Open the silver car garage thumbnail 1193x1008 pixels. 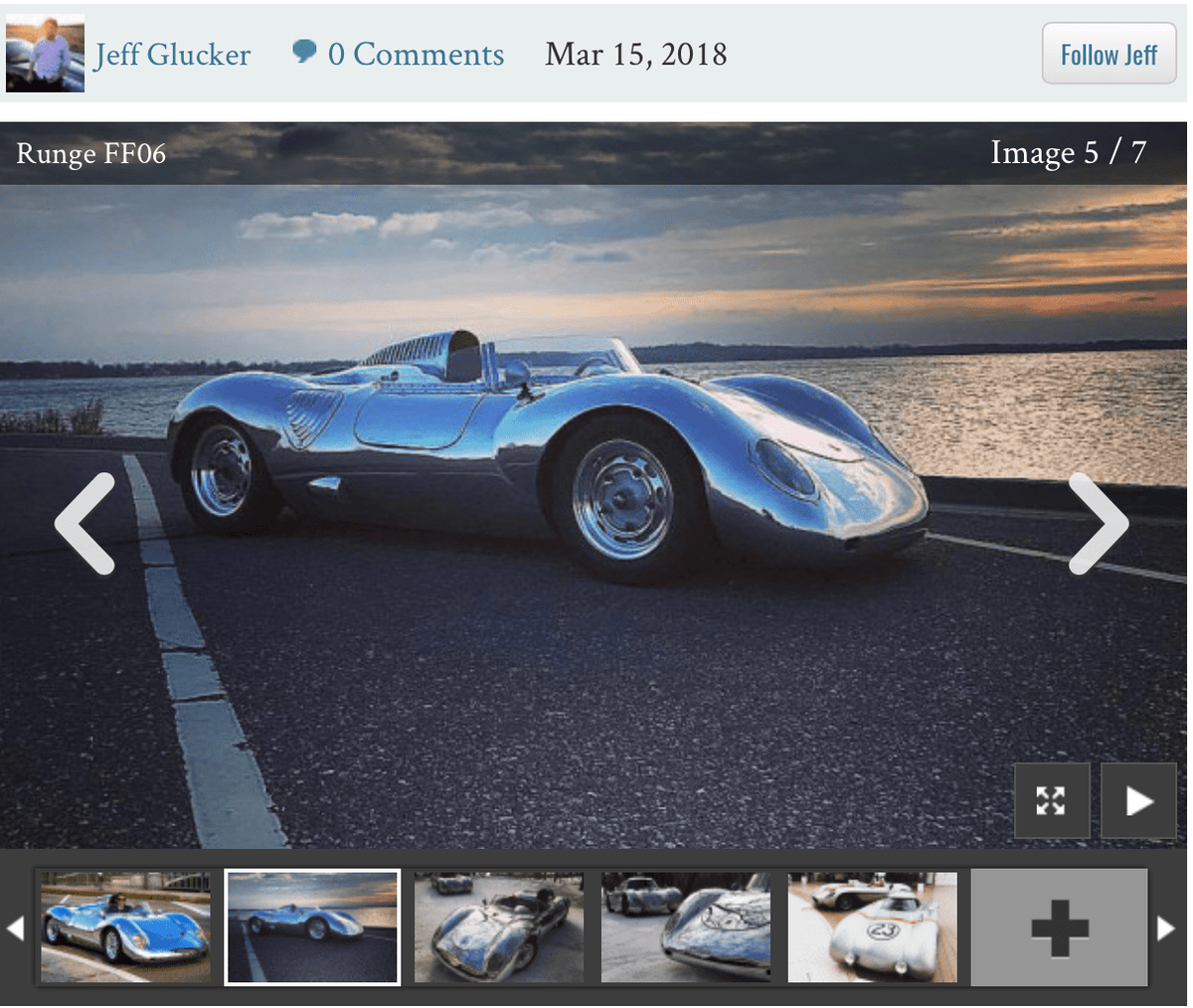point(499,926)
